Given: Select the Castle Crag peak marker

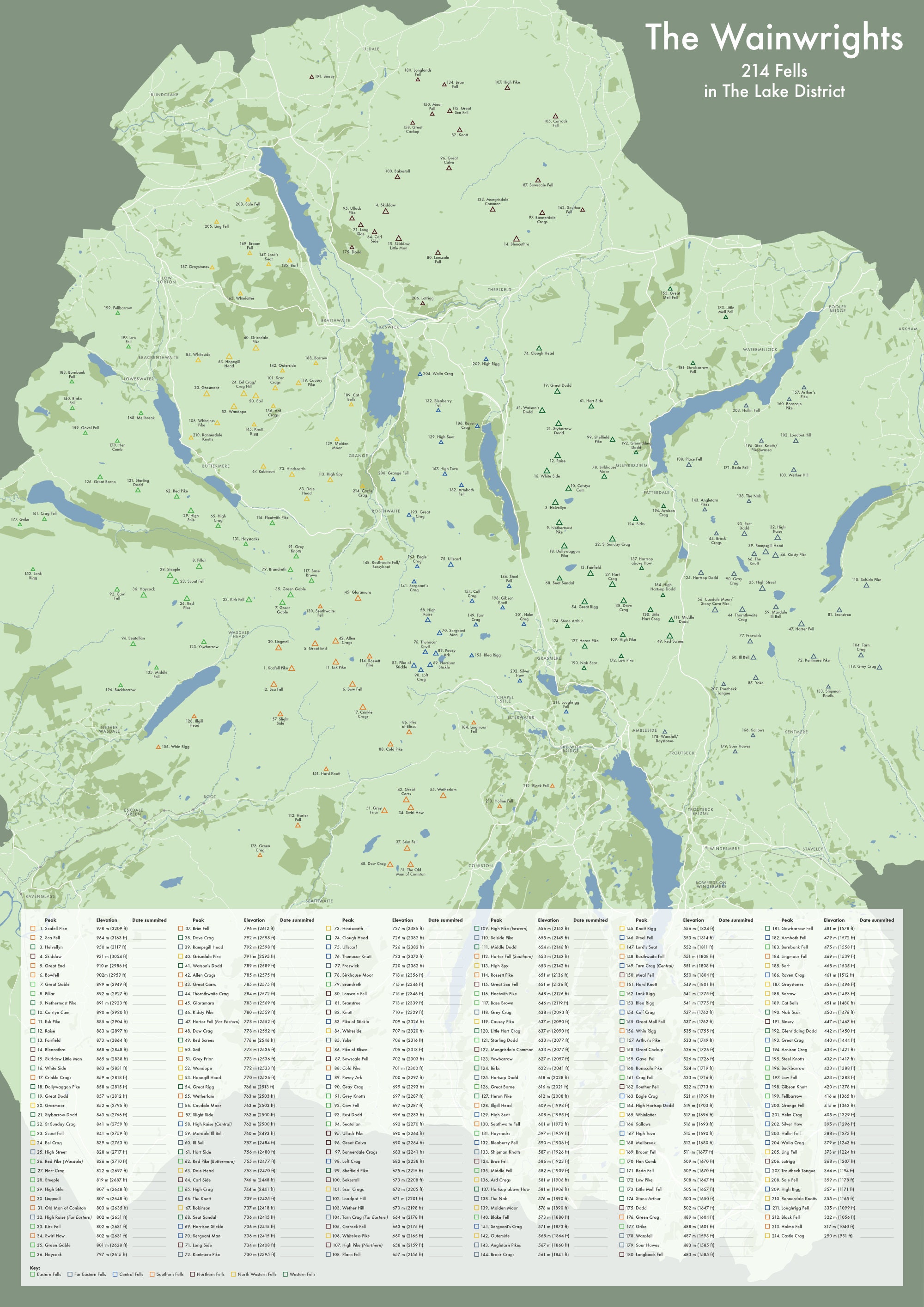Looking at the screenshot, I should tap(363, 486).
